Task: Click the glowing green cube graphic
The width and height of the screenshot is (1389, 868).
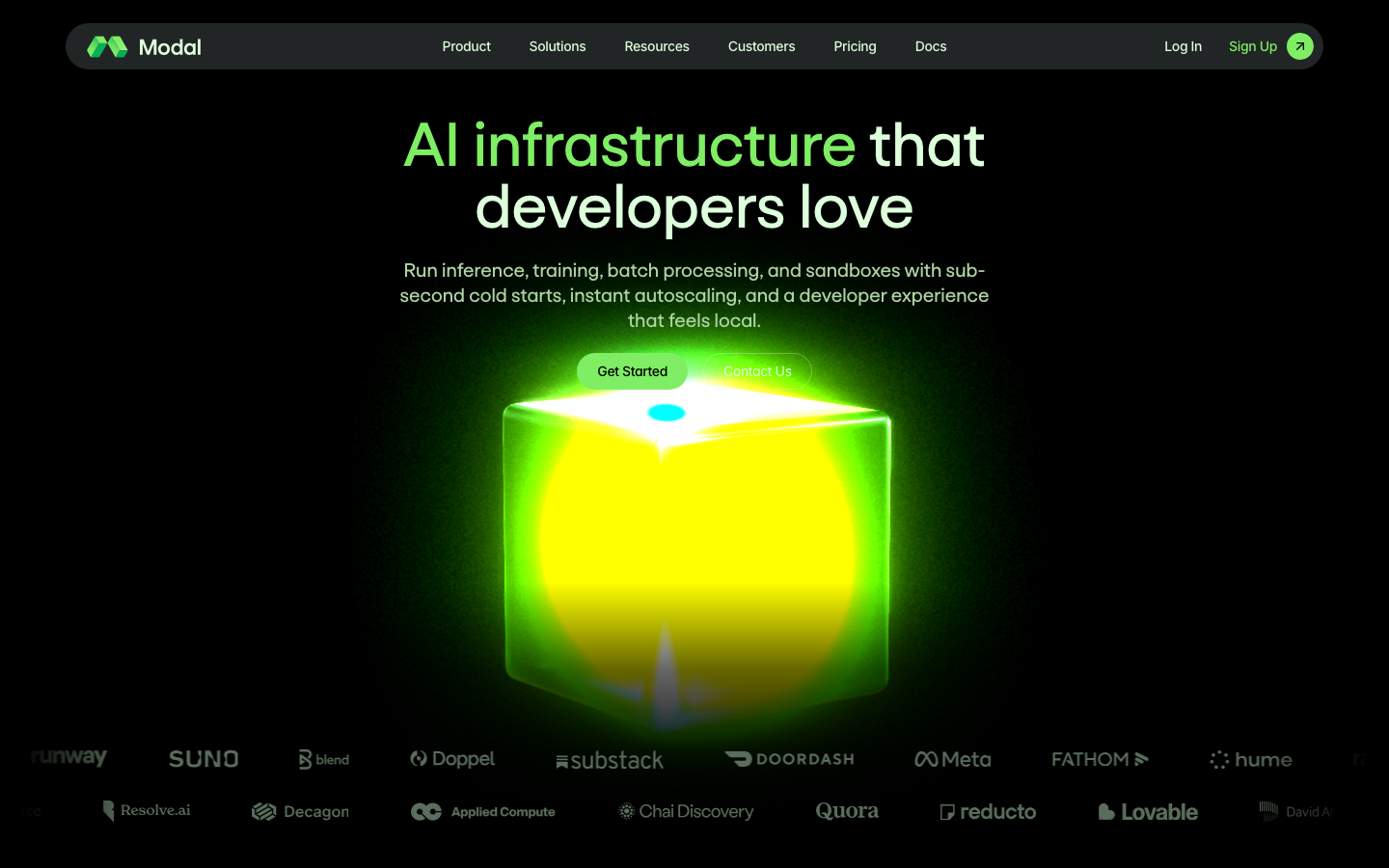Action: (x=695, y=555)
